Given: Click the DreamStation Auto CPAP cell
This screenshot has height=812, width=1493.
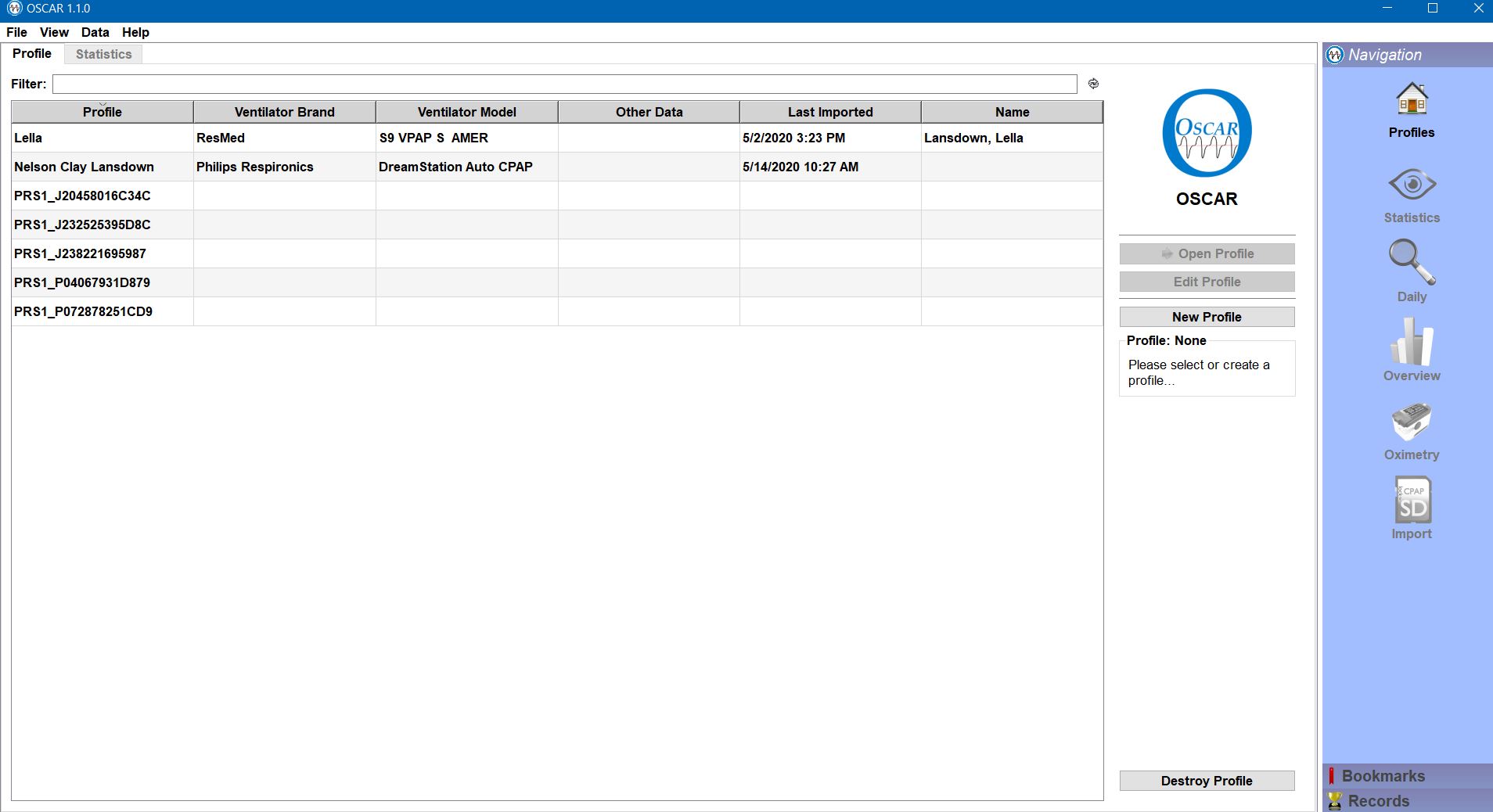Looking at the screenshot, I should point(467,167).
